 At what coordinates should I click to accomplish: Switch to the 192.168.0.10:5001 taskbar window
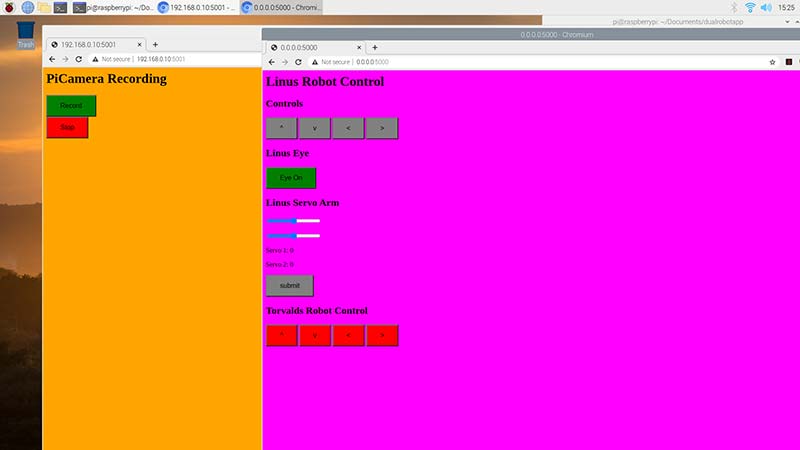(196, 7)
